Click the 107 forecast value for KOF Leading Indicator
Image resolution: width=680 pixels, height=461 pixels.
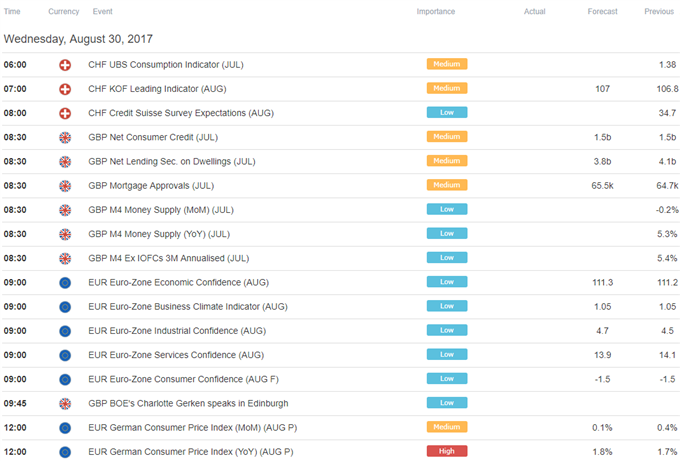pyautogui.click(x=602, y=89)
